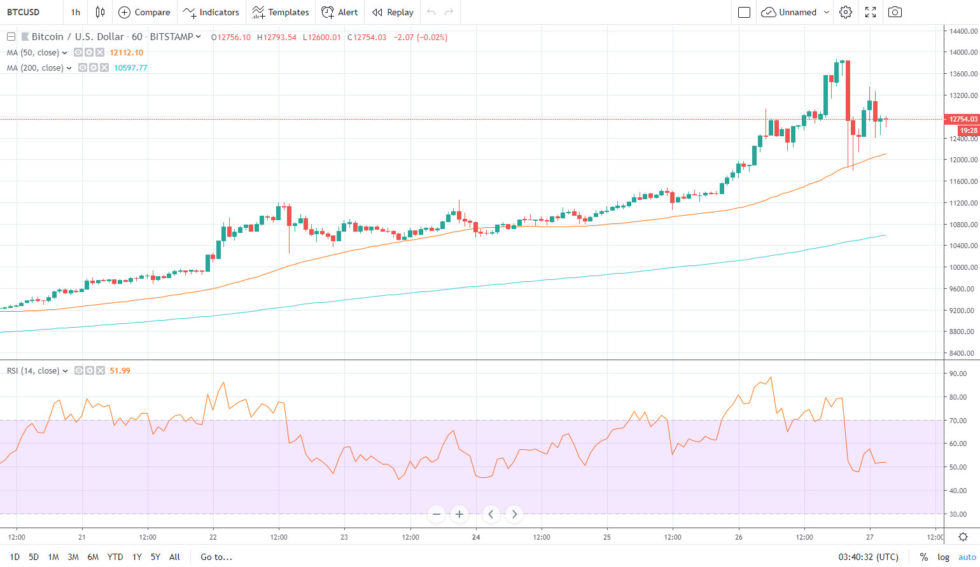Select the current price label 12754.03
The height and width of the screenshot is (567, 980).
(961, 119)
